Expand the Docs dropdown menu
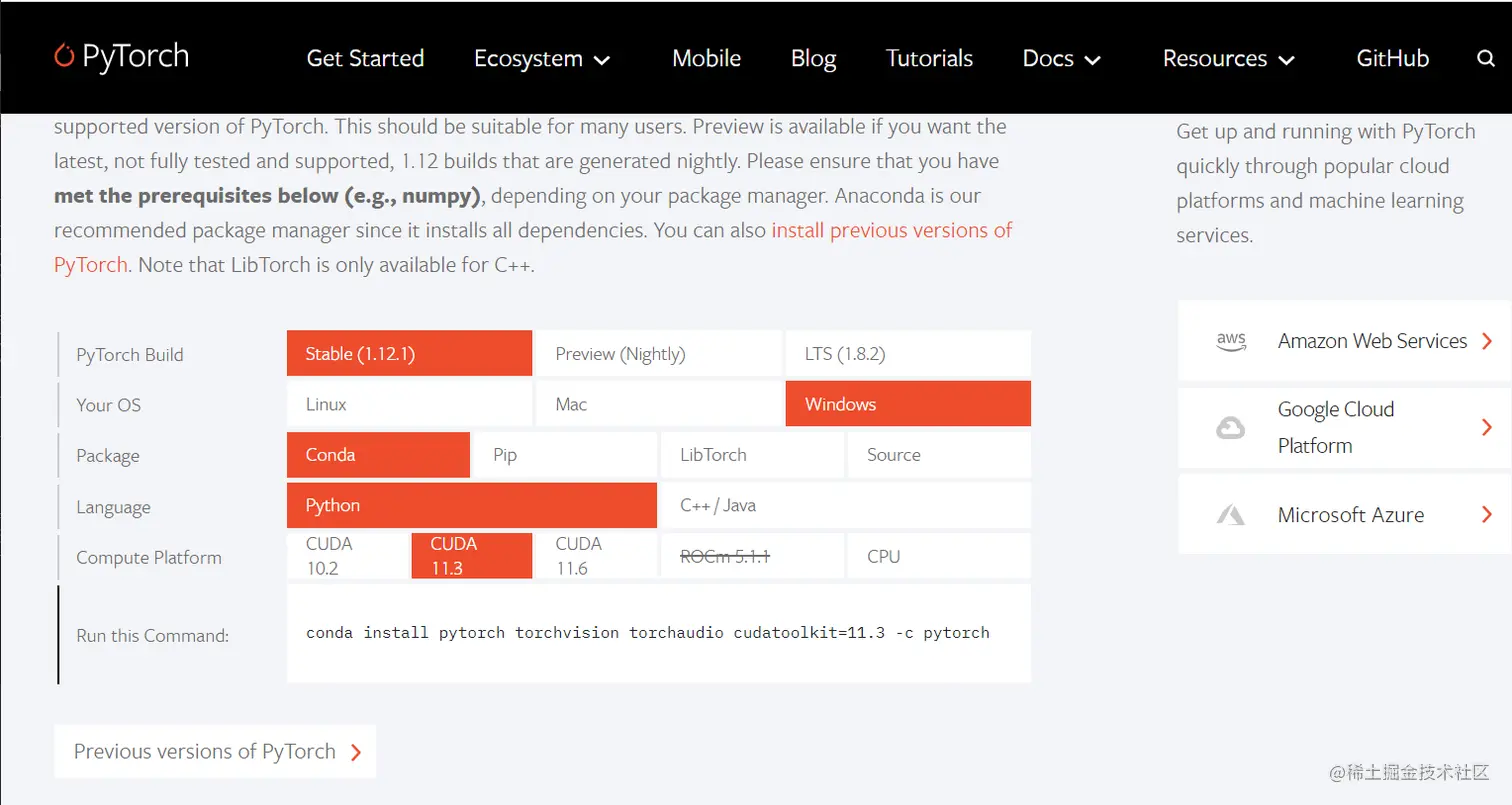The height and width of the screenshot is (805, 1512). [x=1061, y=59]
